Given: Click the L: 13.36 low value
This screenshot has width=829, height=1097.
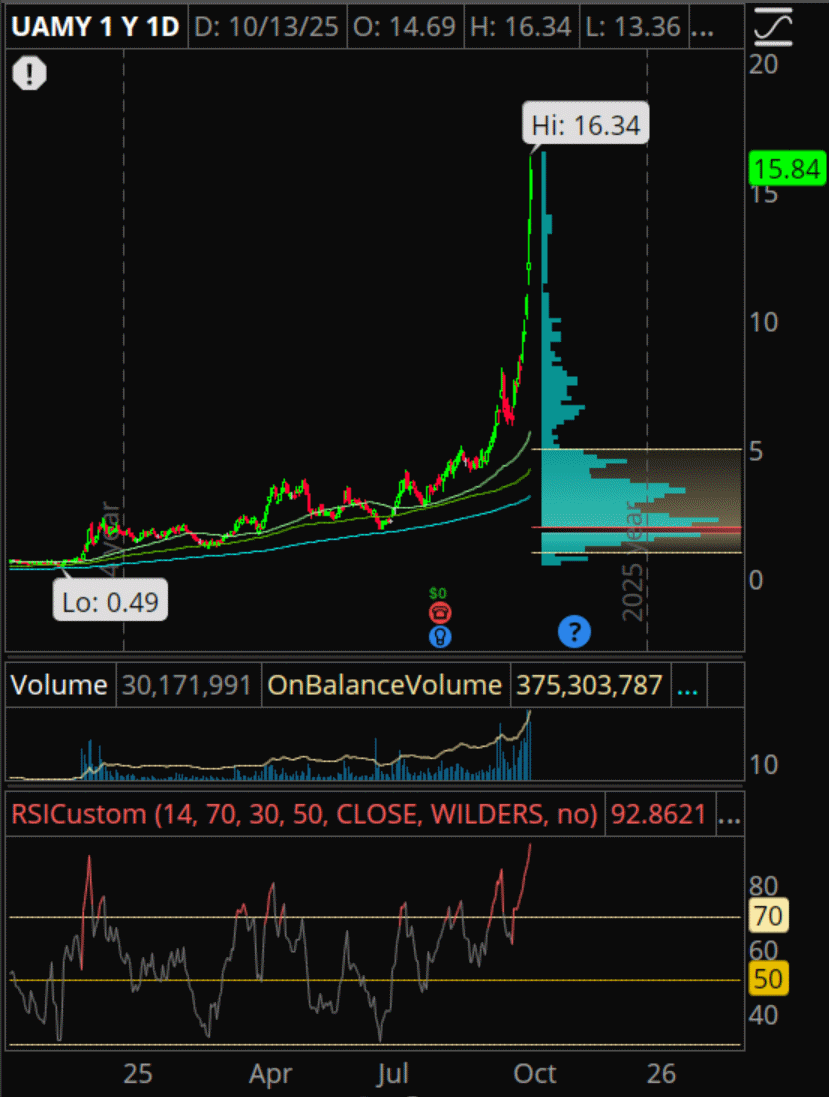Looking at the screenshot, I should coord(633,27).
